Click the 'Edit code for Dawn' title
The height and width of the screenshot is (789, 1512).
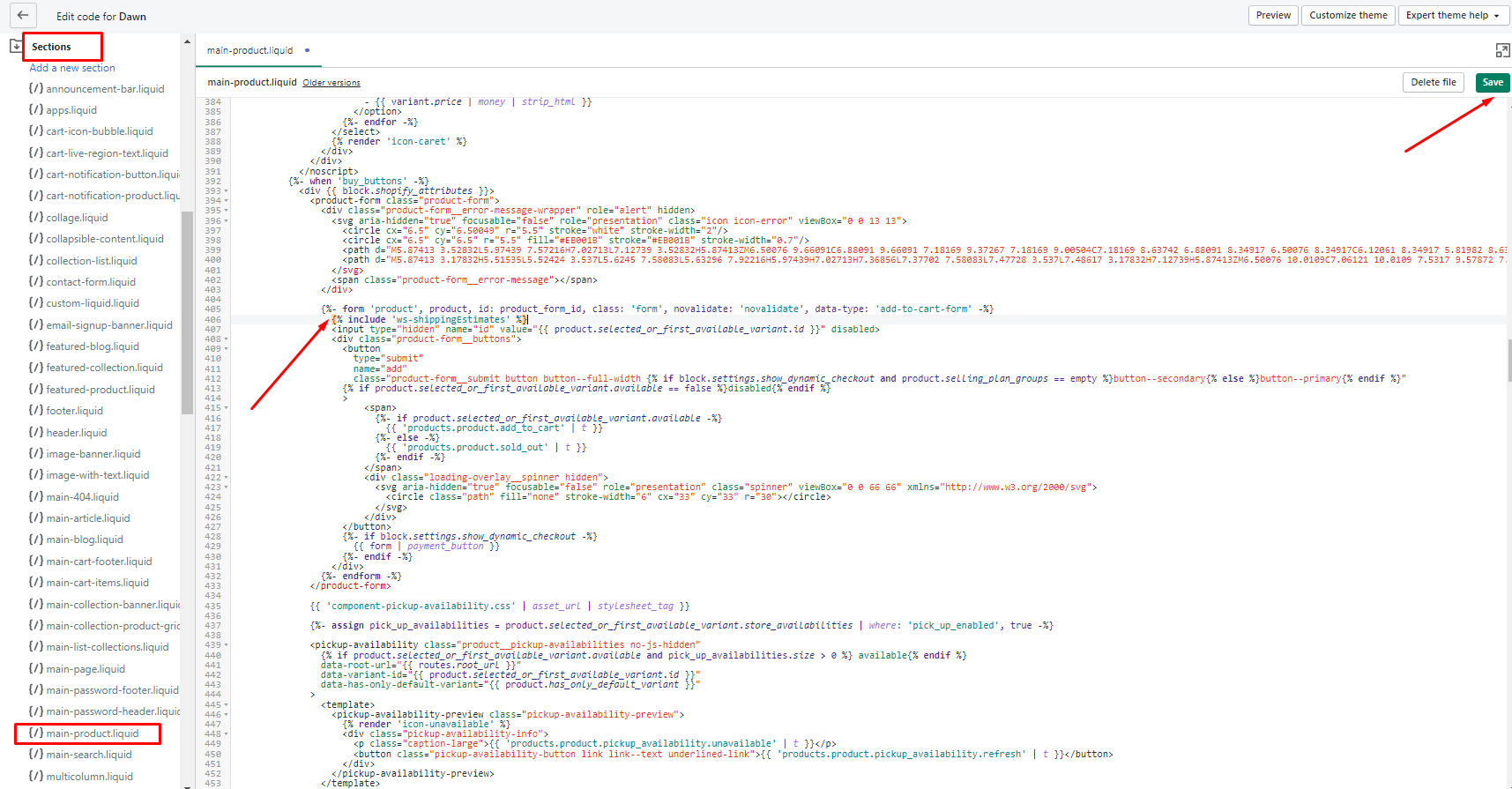(101, 16)
